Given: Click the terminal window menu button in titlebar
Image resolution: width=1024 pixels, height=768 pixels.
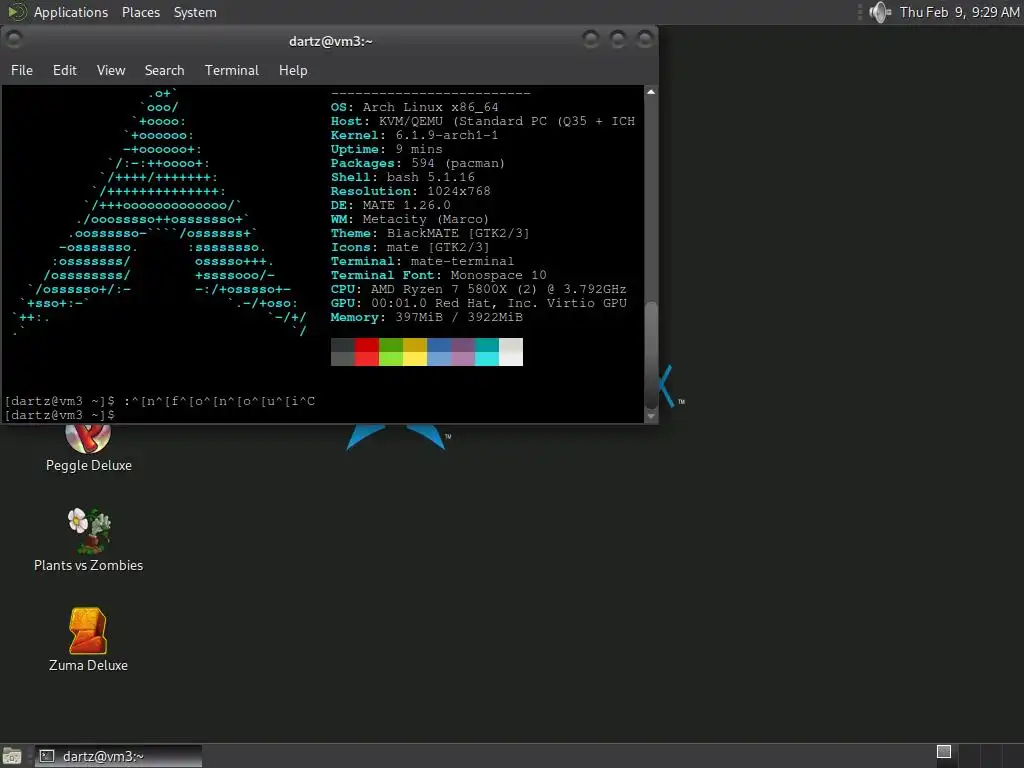Looking at the screenshot, I should 14,40.
